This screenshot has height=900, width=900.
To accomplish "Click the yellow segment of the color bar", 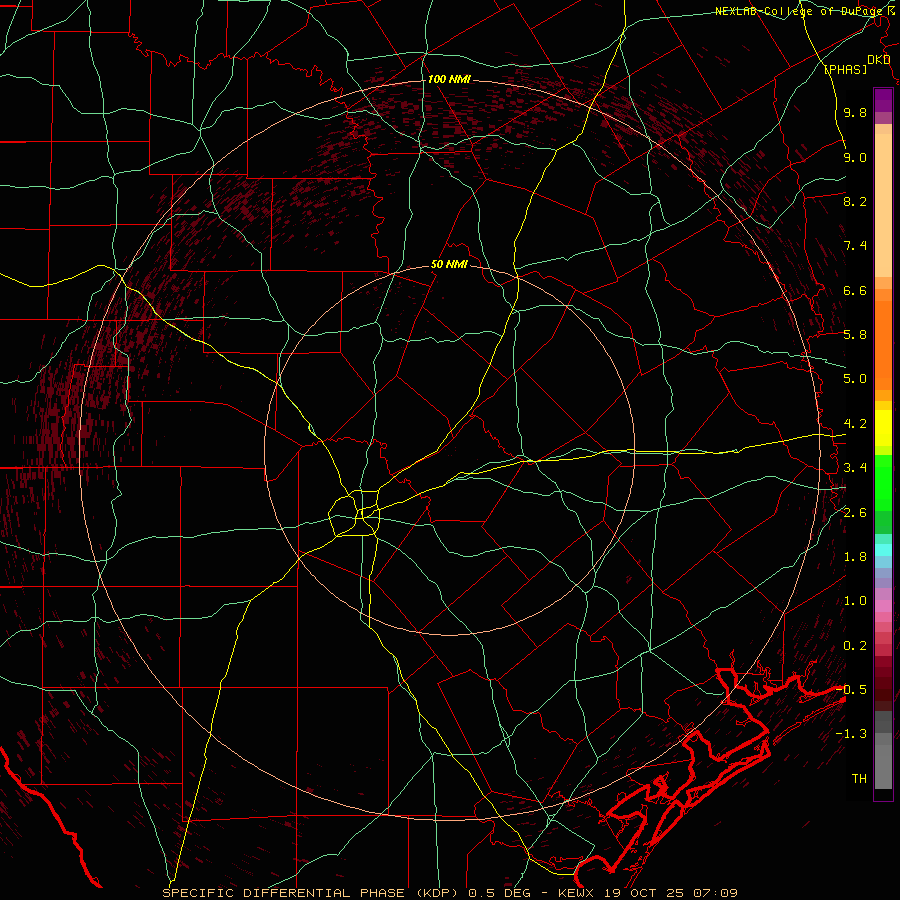I will click(883, 428).
